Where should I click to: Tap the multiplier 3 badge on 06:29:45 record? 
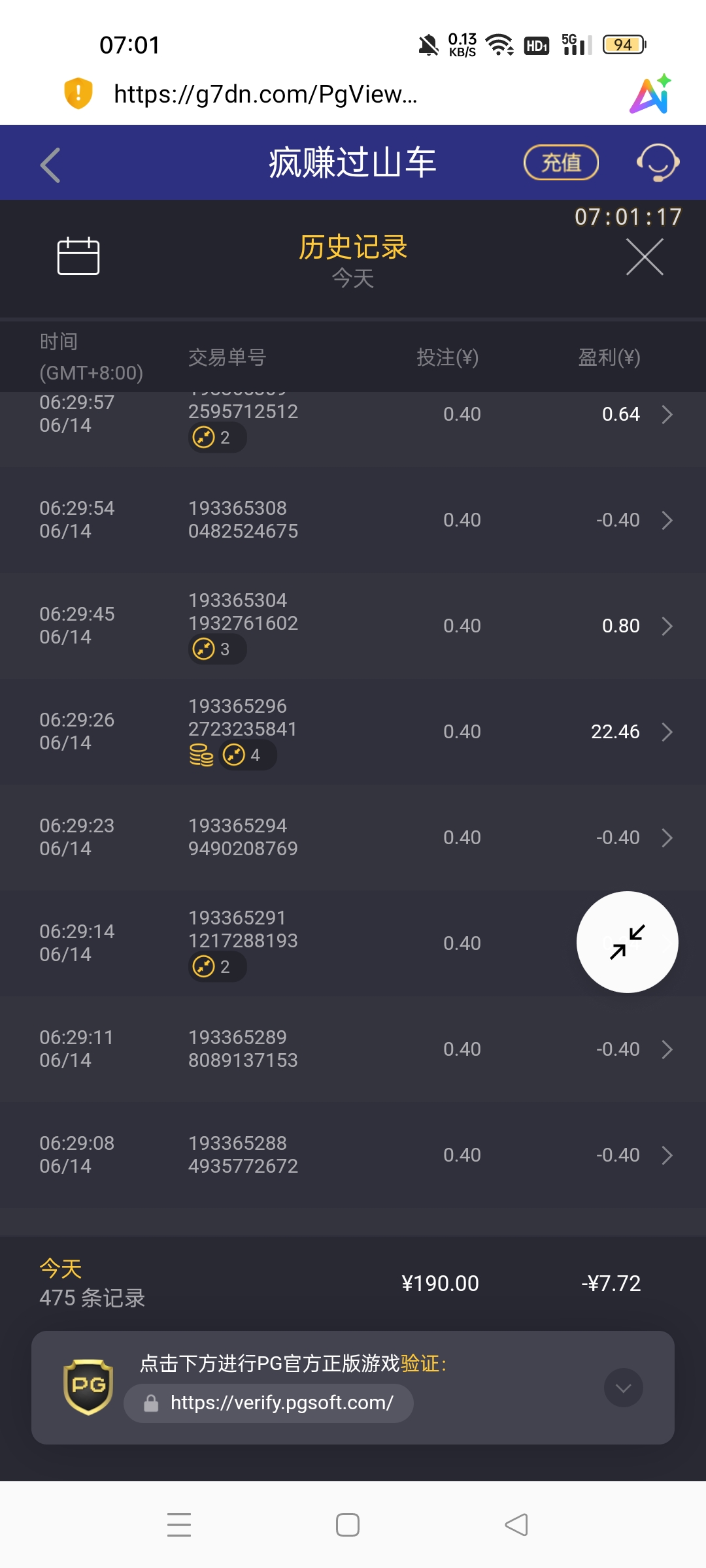[217, 649]
